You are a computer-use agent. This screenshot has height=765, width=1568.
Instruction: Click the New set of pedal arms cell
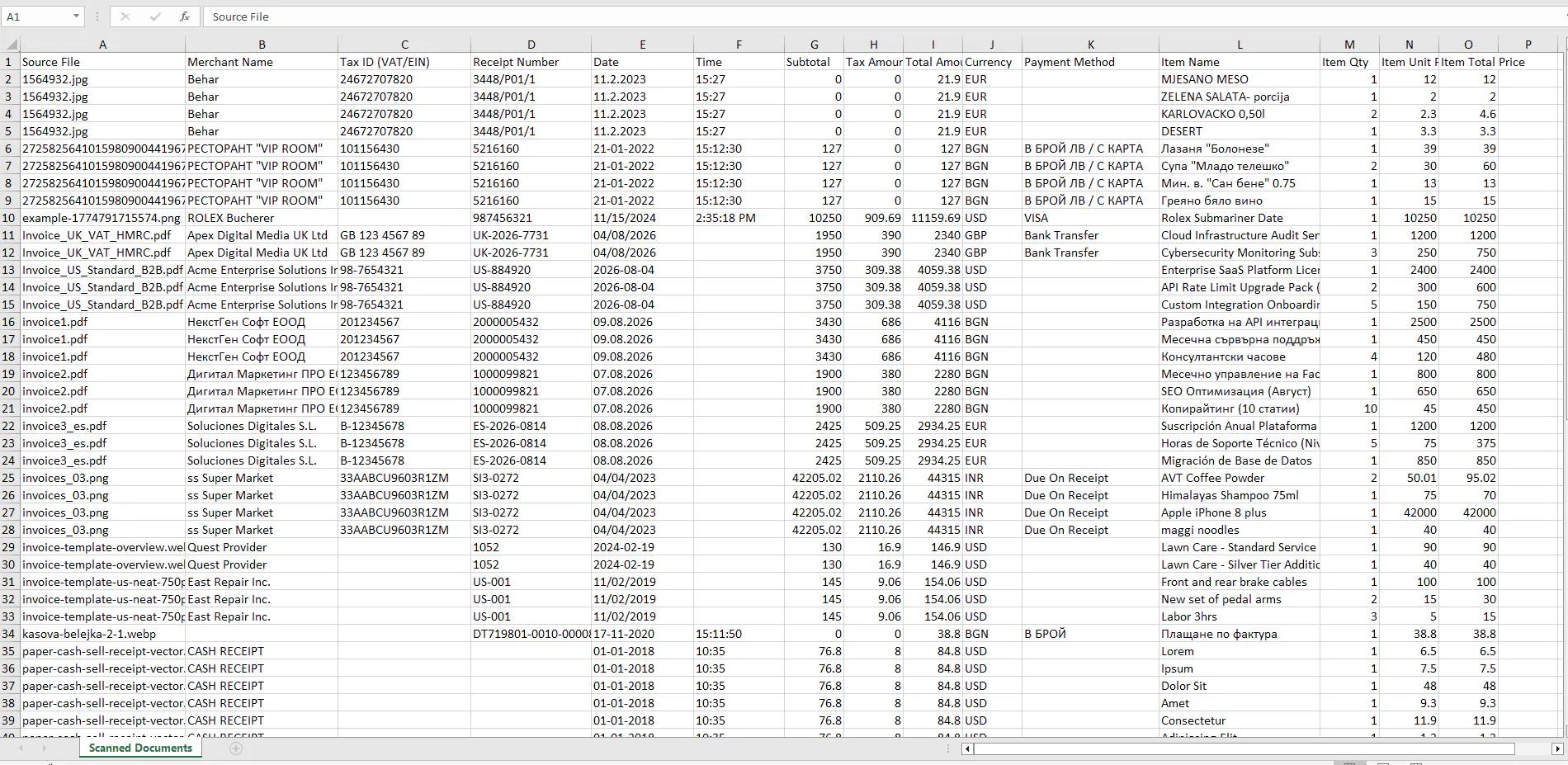point(1240,599)
